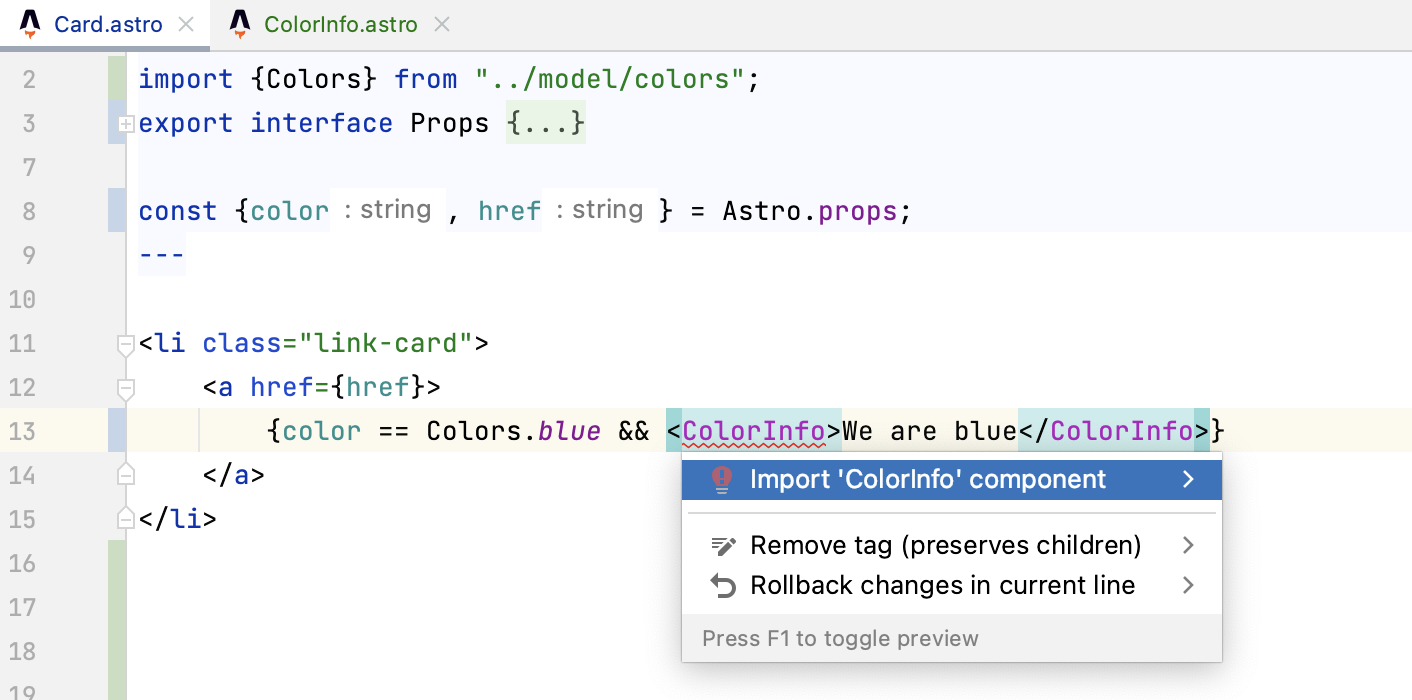Open the submenu chevron for Import 'ColorInfo' component

click(x=1189, y=479)
